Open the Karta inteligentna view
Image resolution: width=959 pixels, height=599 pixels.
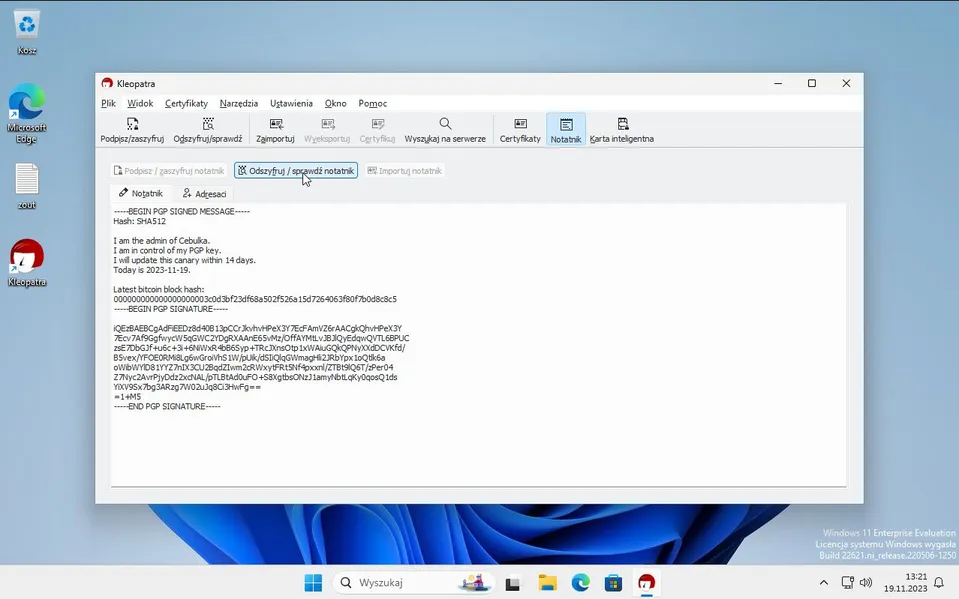click(622, 130)
